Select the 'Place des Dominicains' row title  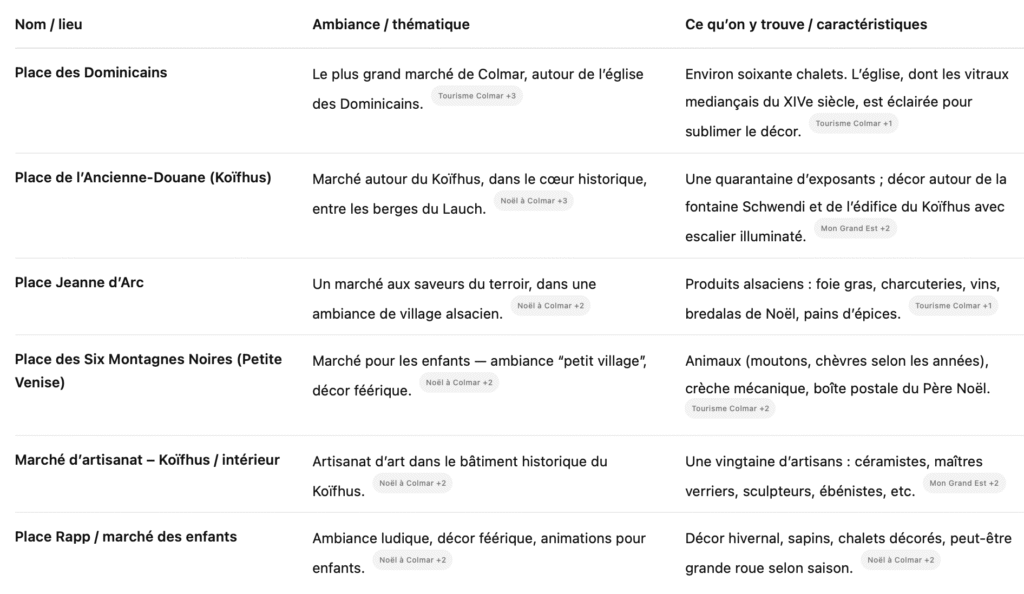click(91, 73)
